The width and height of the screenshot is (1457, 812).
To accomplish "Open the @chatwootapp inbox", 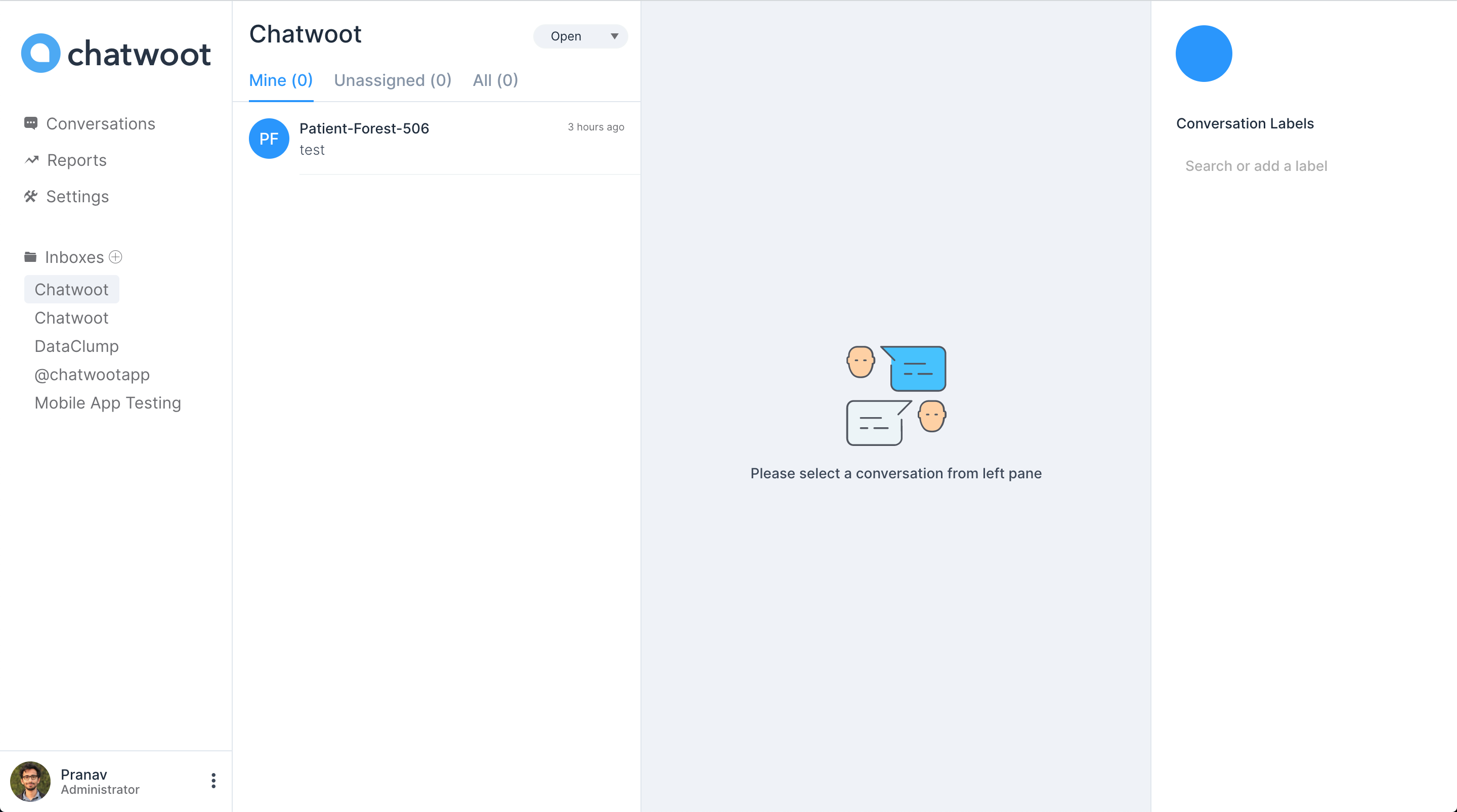I will click(92, 374).
